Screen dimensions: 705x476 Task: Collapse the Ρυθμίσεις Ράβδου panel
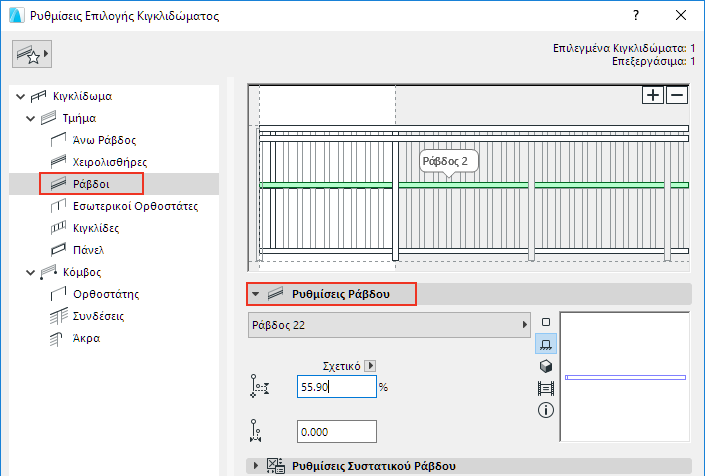pos(255,294)
